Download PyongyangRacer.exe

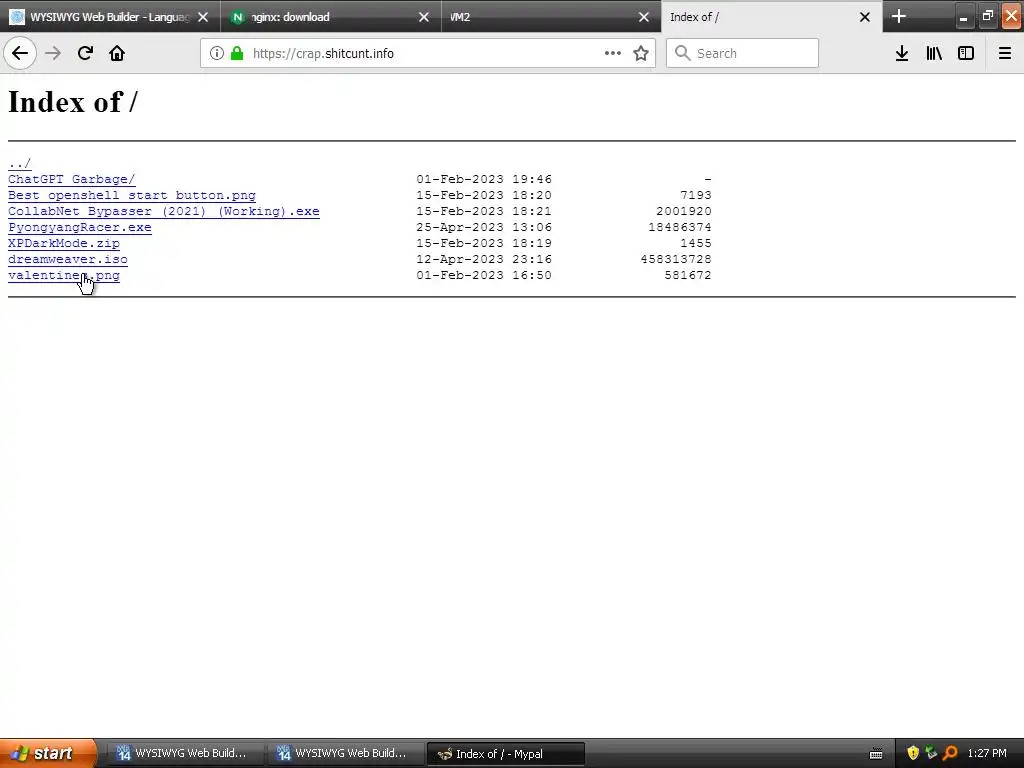click(80, 227)
